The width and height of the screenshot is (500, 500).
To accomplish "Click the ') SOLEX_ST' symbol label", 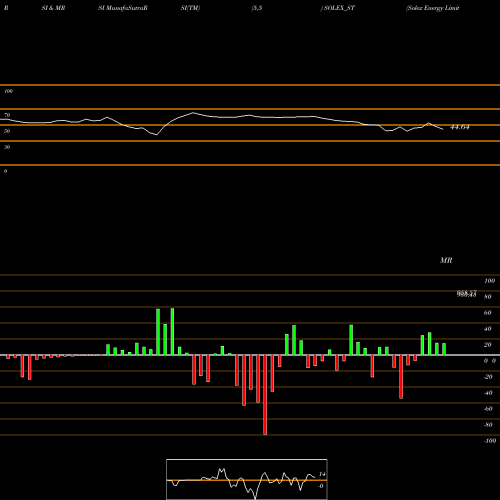I will click(x=338, y=8).
